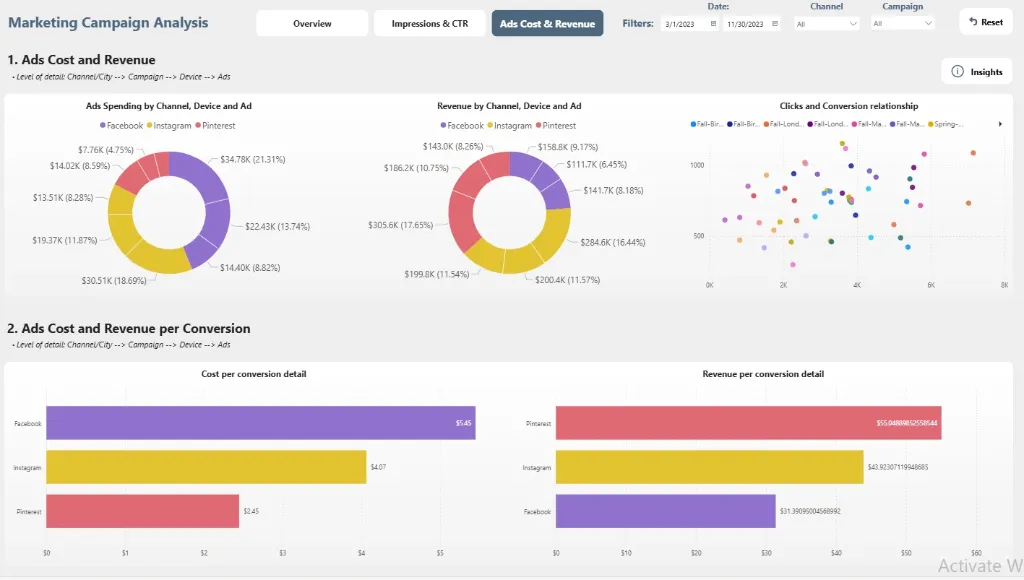
Task: Open the Insights button
Action: [x=977, y=72]
